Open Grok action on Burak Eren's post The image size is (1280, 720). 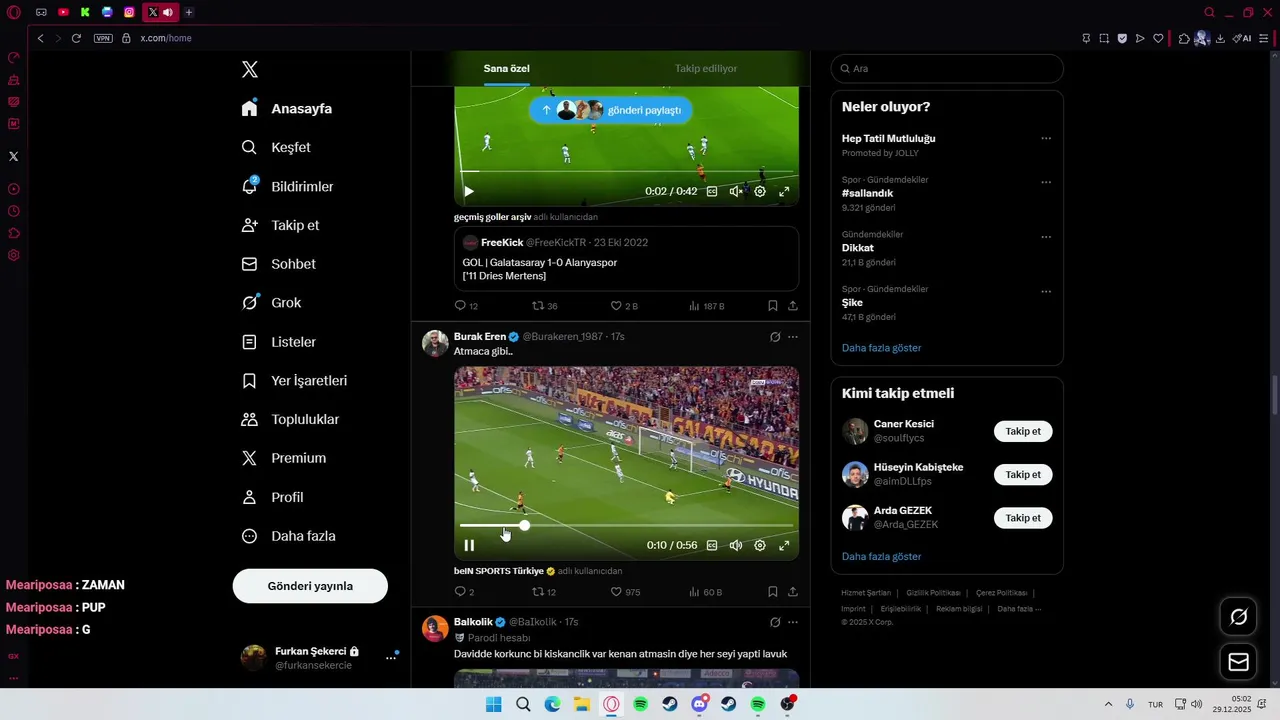click(775, 337)
